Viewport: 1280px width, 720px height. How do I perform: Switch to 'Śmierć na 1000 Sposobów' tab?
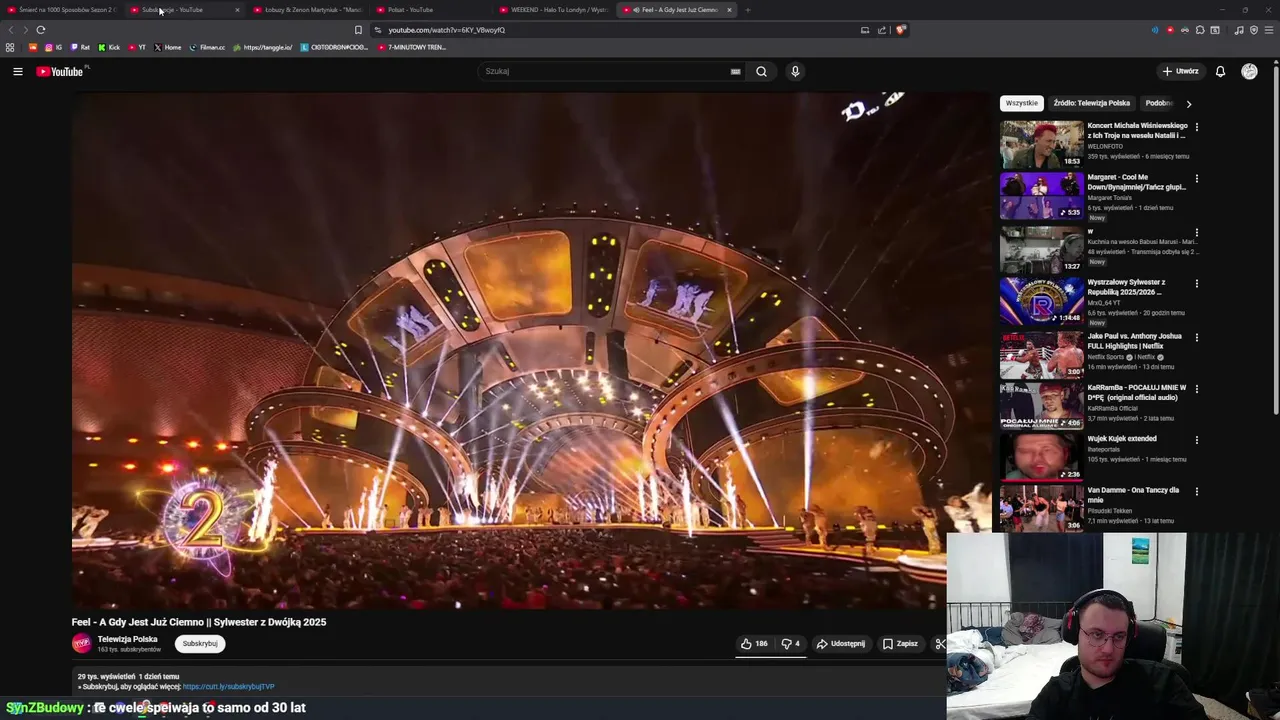[60, 10]
